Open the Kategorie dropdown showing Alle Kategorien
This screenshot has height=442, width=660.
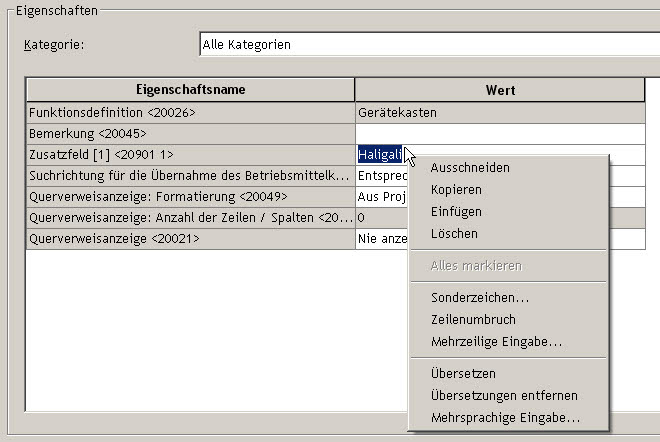tap(429, 44)
